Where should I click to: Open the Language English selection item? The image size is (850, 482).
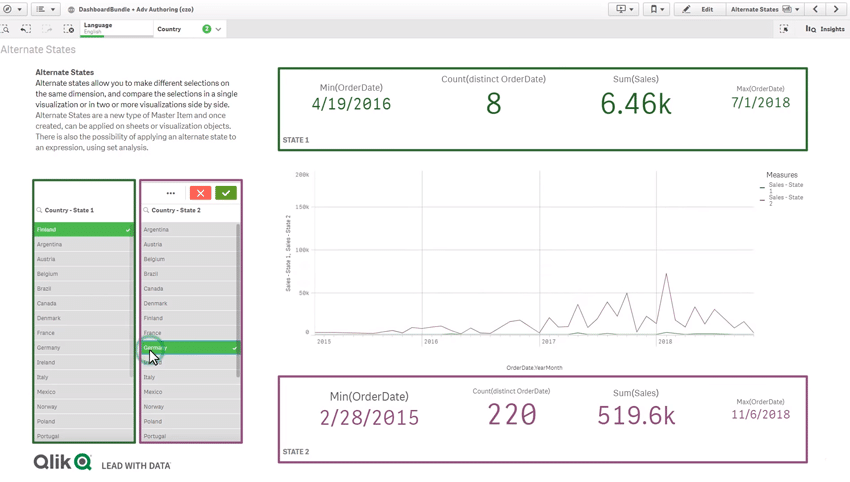pyautogui.click(x=116, y=28)
